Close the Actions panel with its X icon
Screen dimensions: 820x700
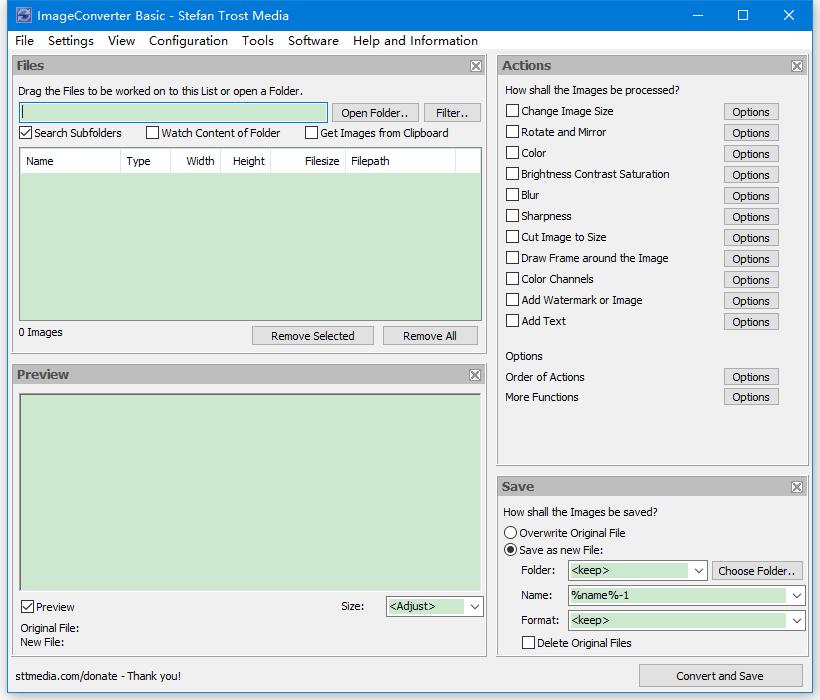click(796, 66)
